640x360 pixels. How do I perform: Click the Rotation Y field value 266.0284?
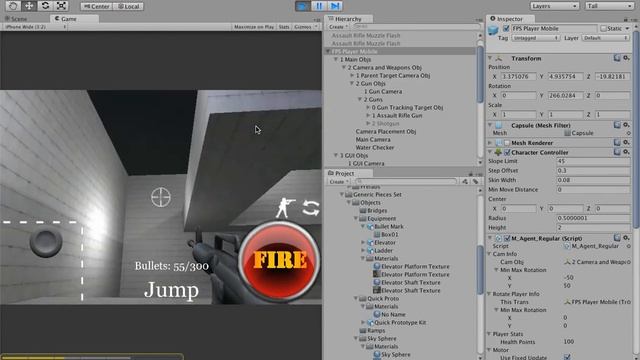(x=565, y=96)
